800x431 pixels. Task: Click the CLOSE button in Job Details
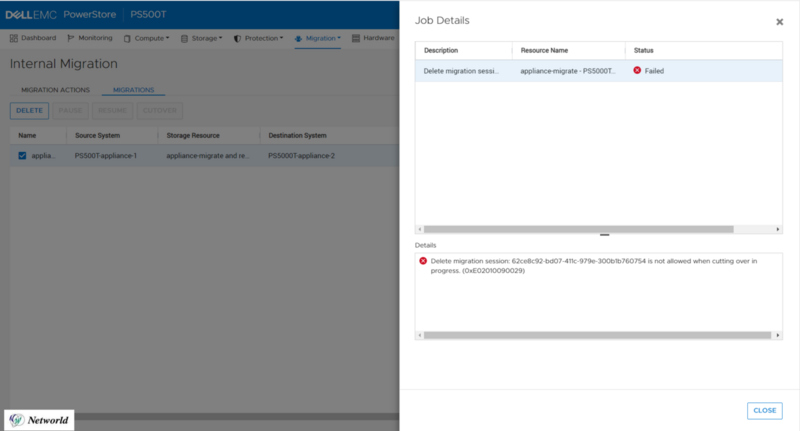coord(764,411)
